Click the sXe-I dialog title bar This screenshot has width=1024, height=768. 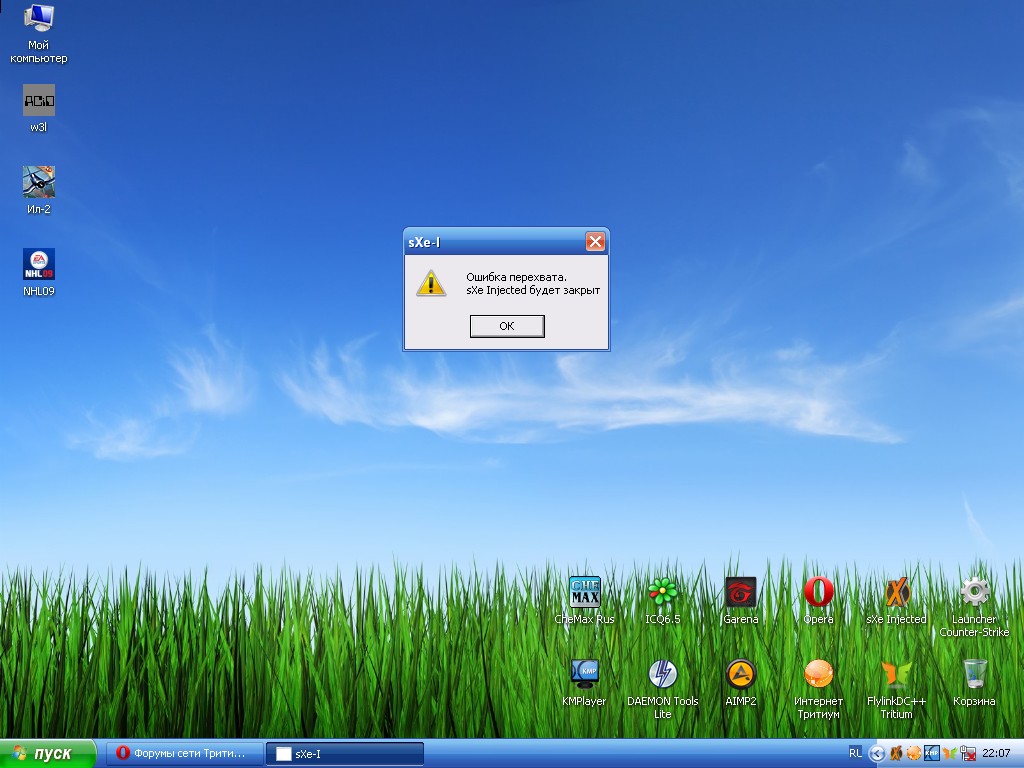(495, 242)
